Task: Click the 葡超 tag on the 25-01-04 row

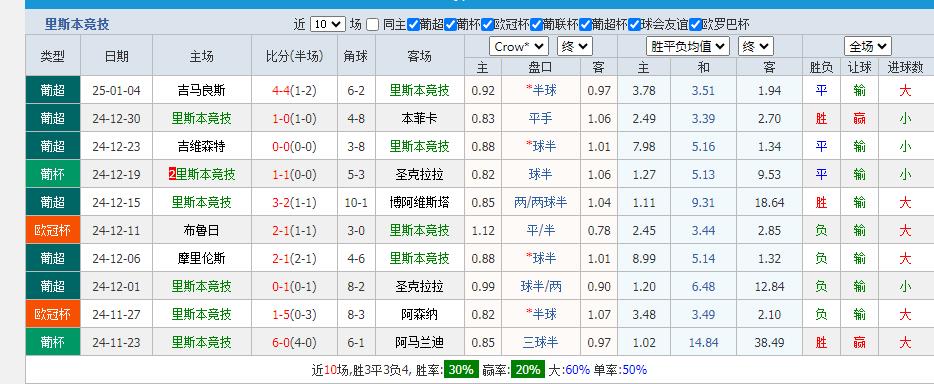Action: 53,90
